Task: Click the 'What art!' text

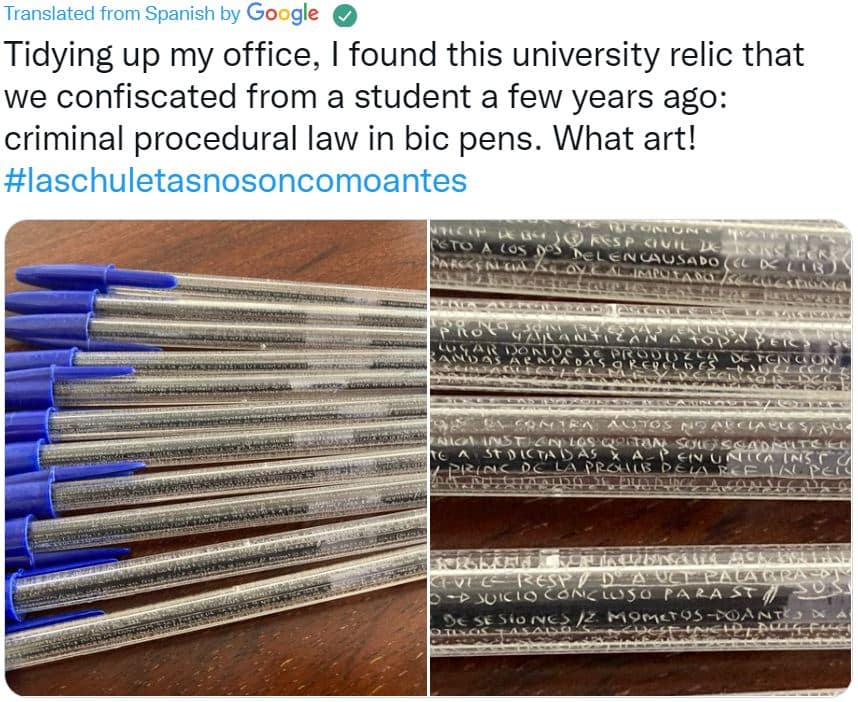Action: (x=625, y=138)
